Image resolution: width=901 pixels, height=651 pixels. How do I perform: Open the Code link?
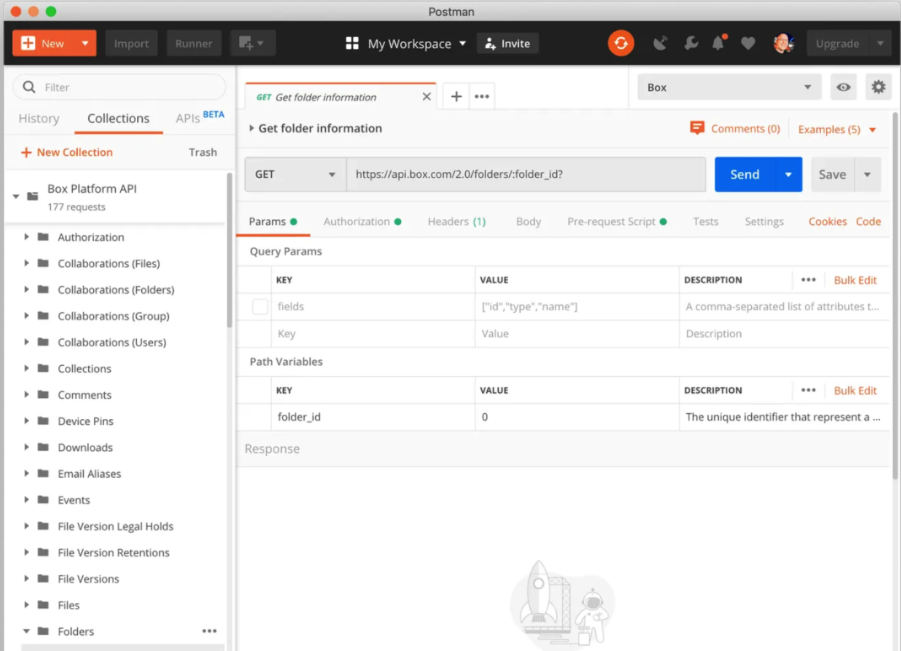click(868, 221)
